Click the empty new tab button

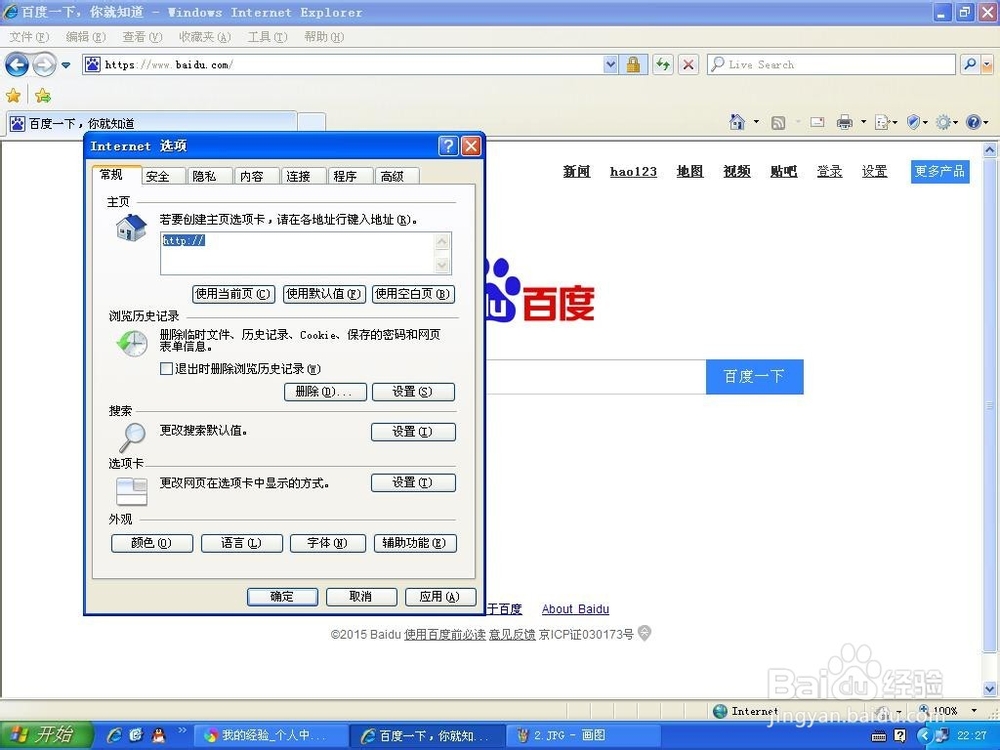(311, 122)
